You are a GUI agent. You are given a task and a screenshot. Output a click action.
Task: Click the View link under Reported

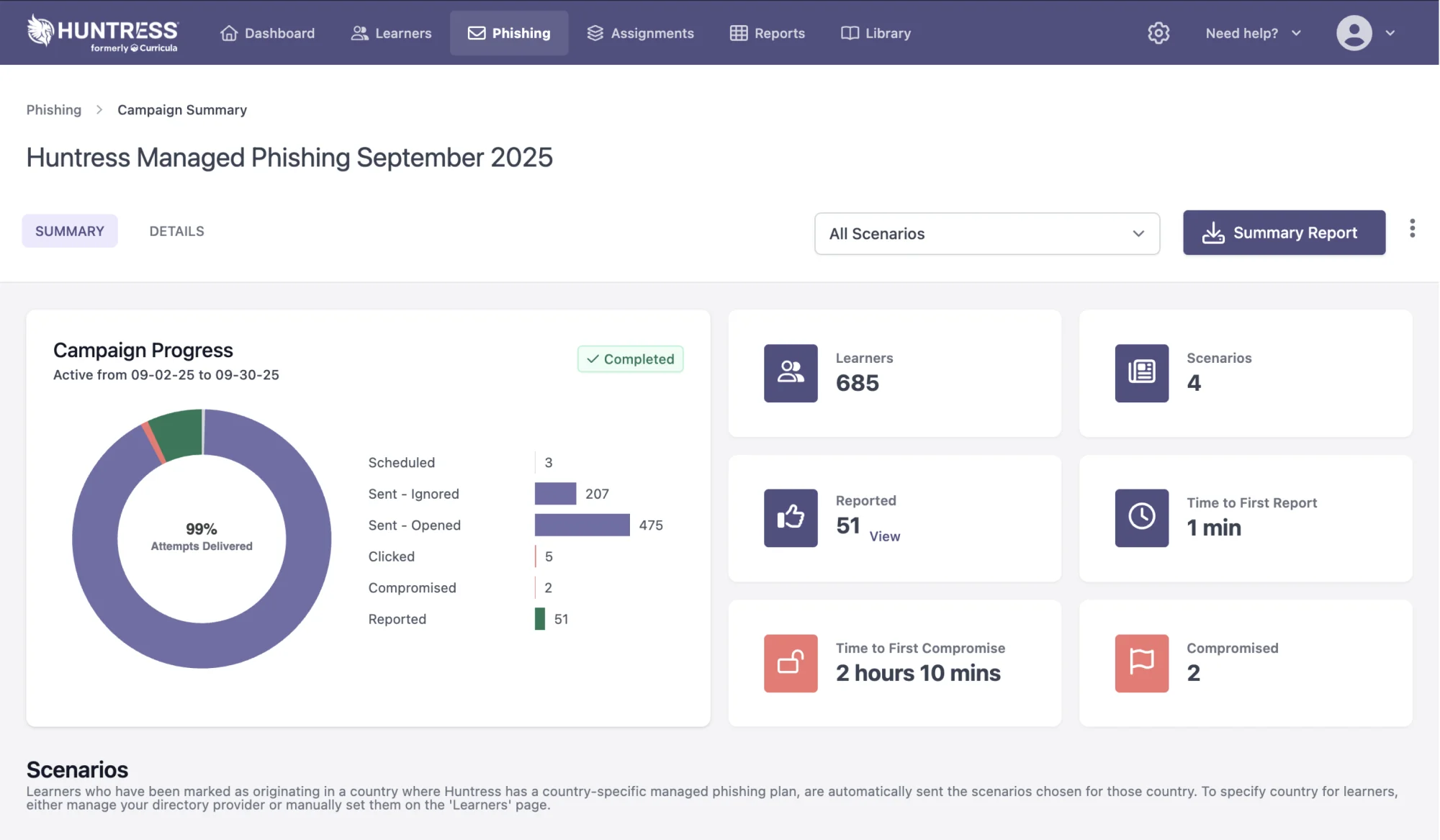(884, 536)
